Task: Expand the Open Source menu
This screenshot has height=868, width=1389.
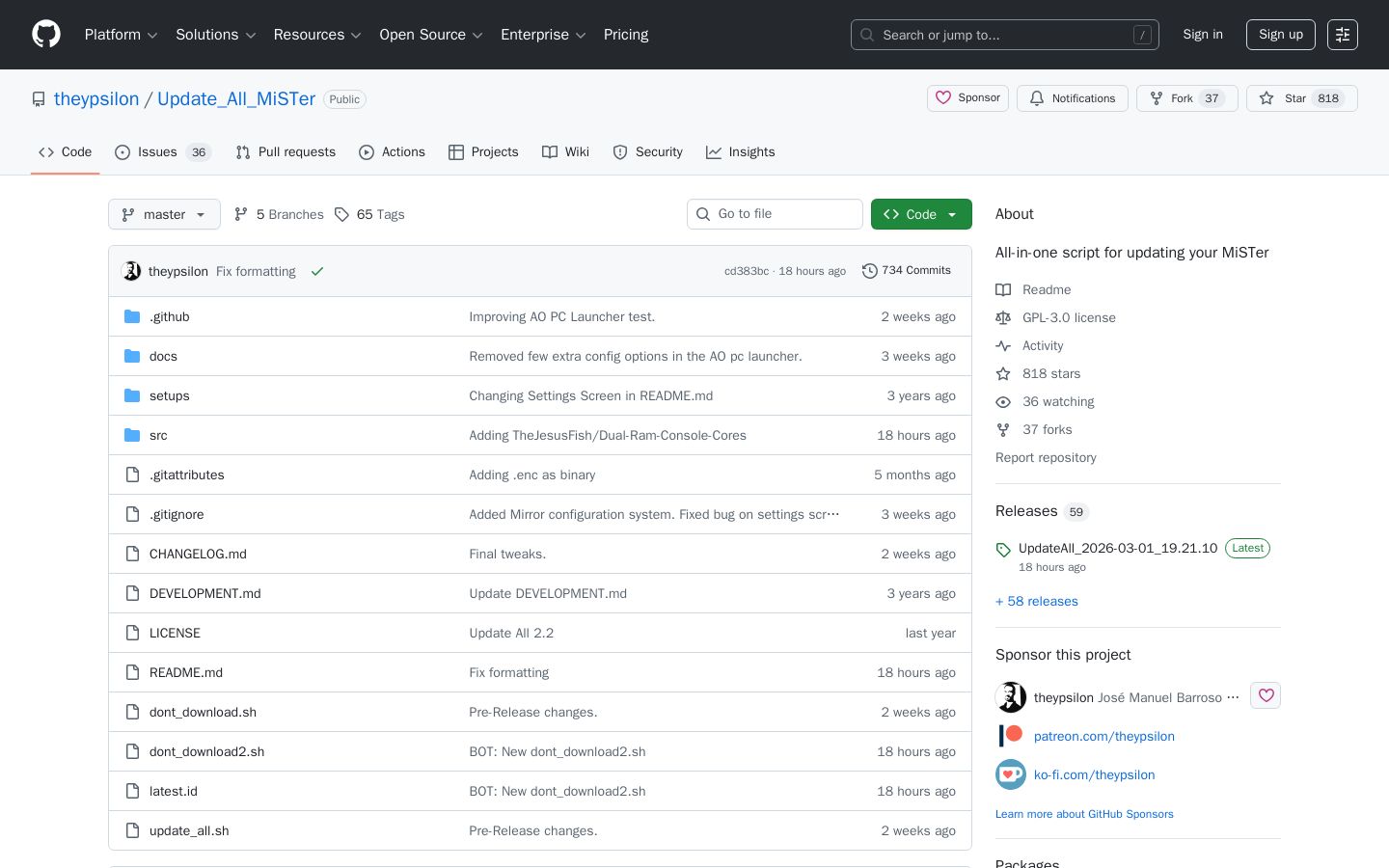Action: 431,35
